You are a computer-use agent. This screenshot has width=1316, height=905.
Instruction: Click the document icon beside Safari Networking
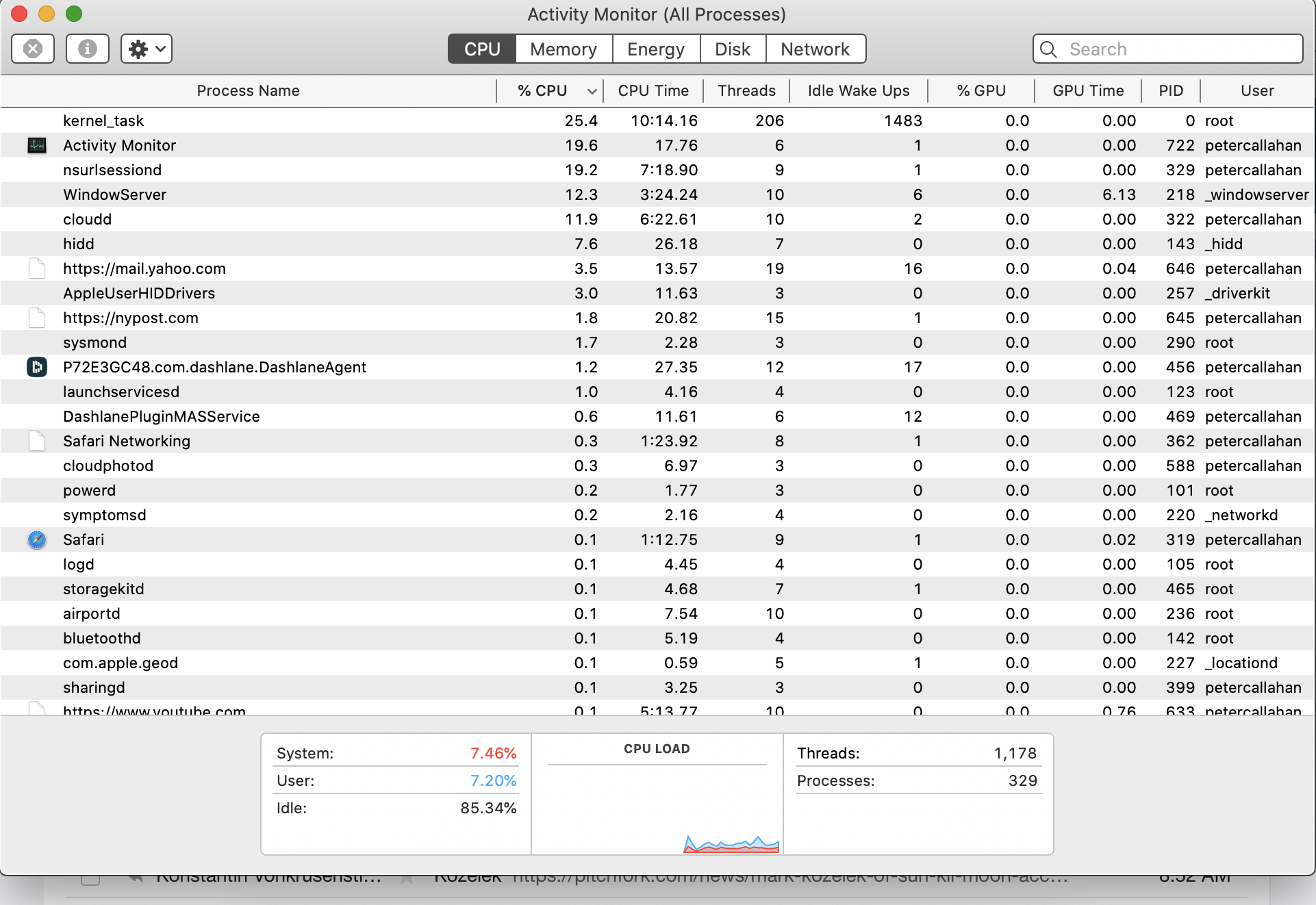[37, 441]
